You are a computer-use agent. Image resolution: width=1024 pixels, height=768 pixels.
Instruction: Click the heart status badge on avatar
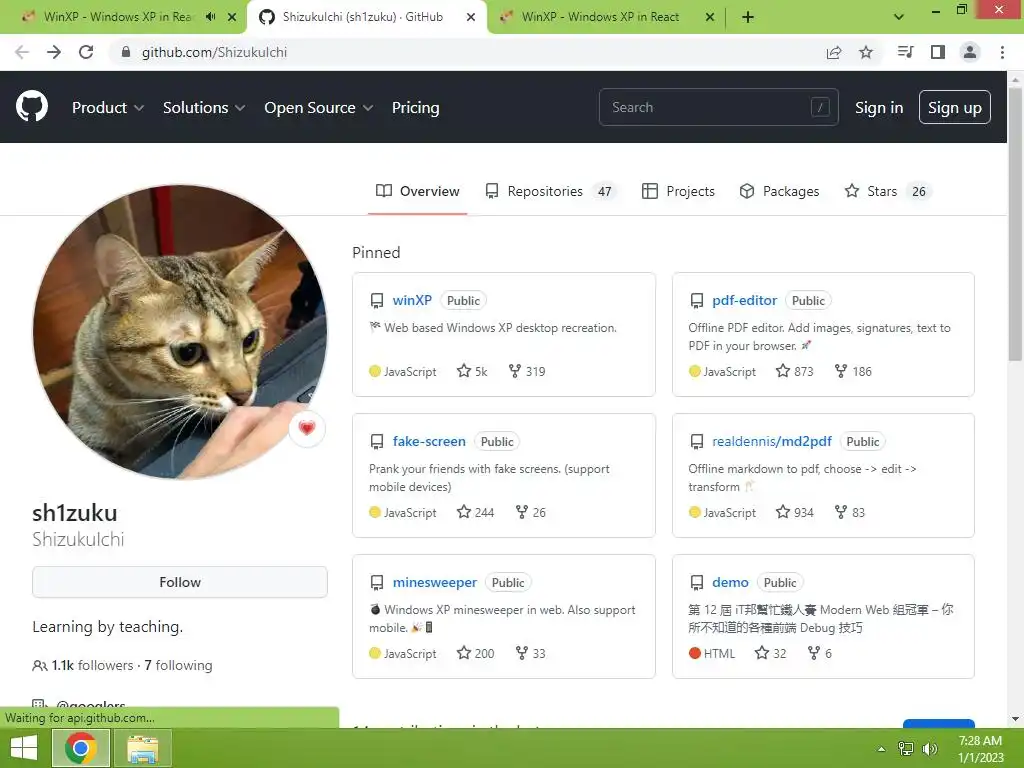coord(307,428)
